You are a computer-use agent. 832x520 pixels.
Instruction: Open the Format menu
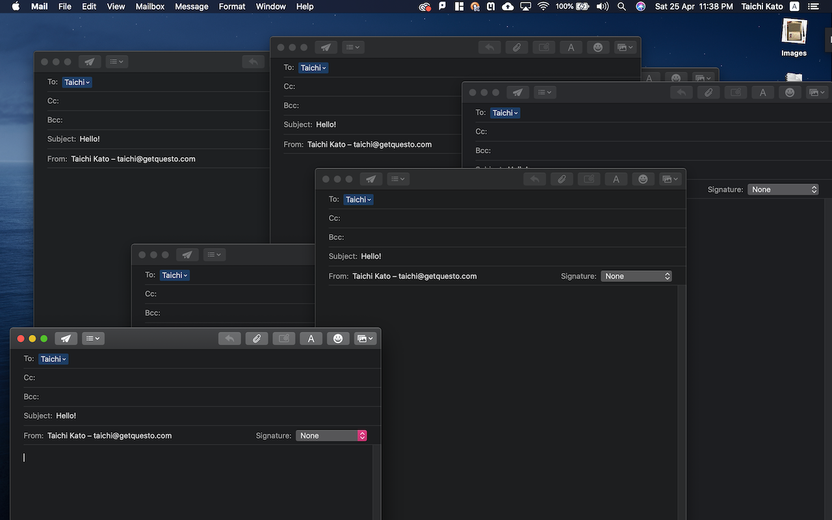click(x=232, y=6)
